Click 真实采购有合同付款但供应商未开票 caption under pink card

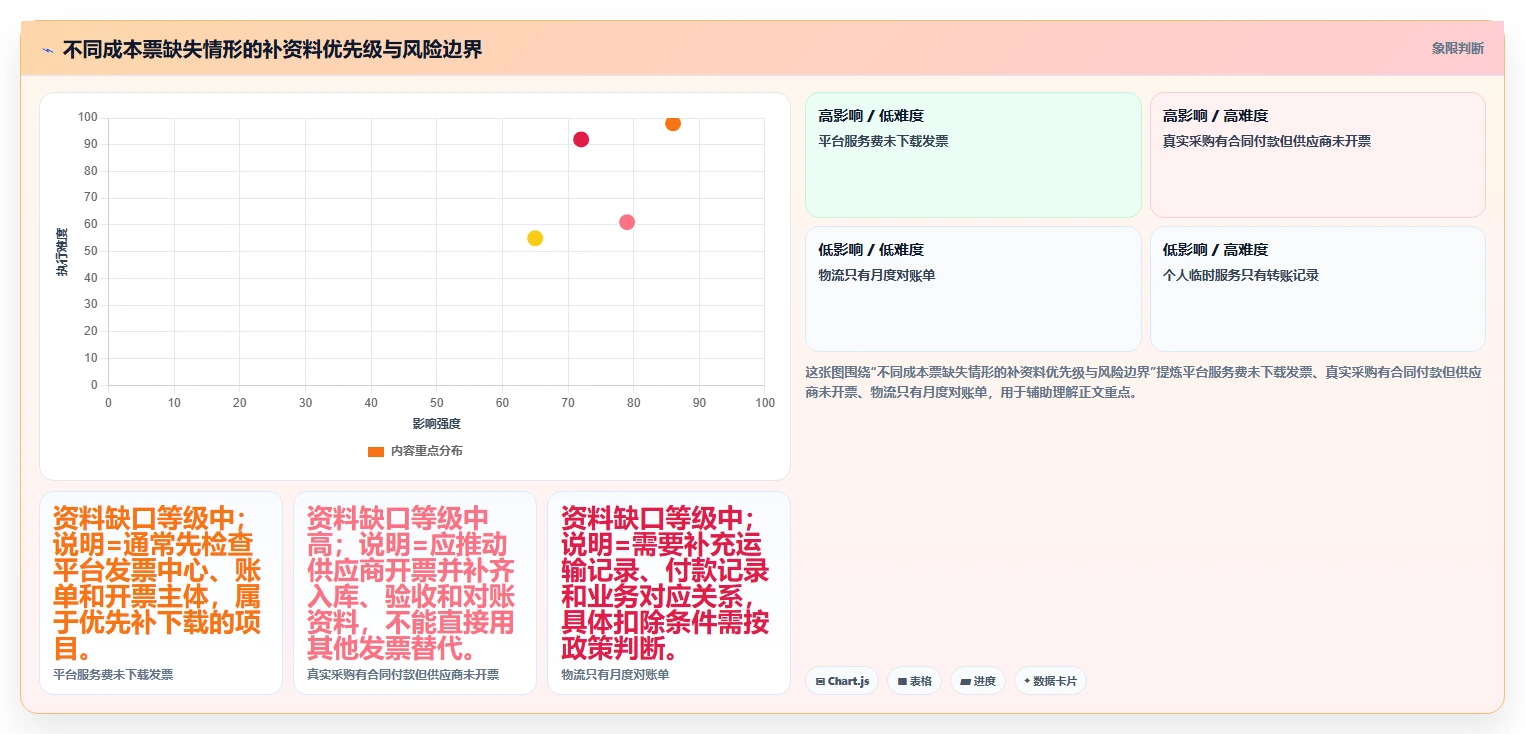403,675
